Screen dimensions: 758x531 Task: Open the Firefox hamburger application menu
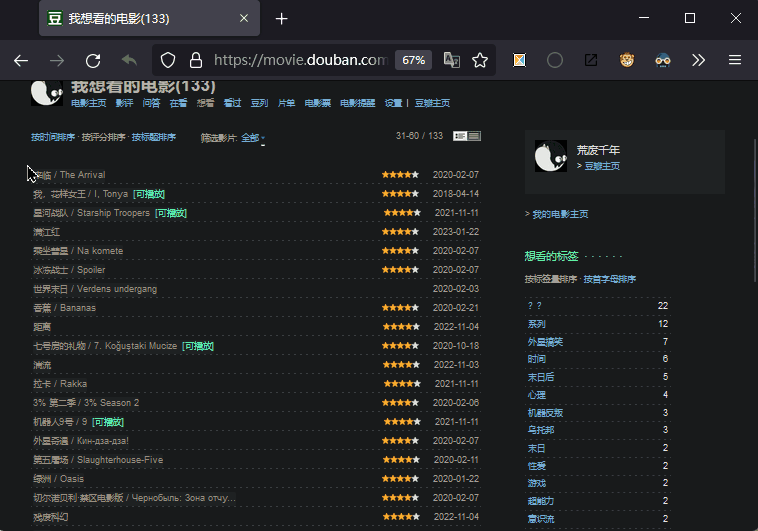click(734, 60)
